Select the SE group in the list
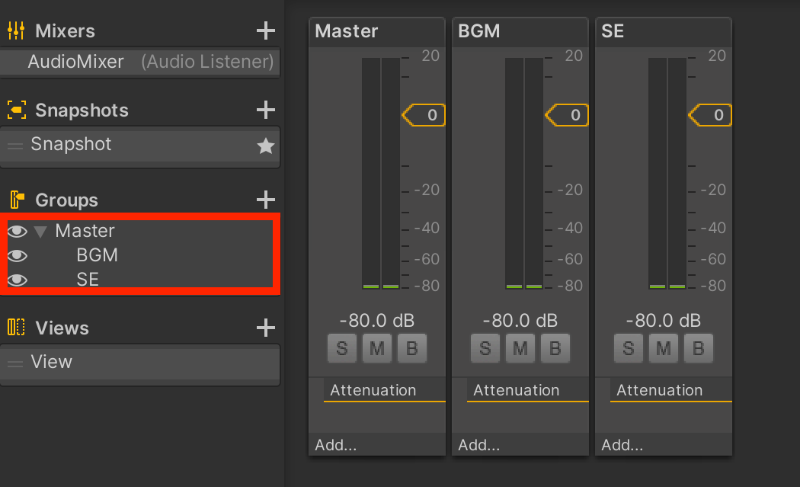Screen dimensions: 800x487 pyautogui.click(x=88, y=280)
